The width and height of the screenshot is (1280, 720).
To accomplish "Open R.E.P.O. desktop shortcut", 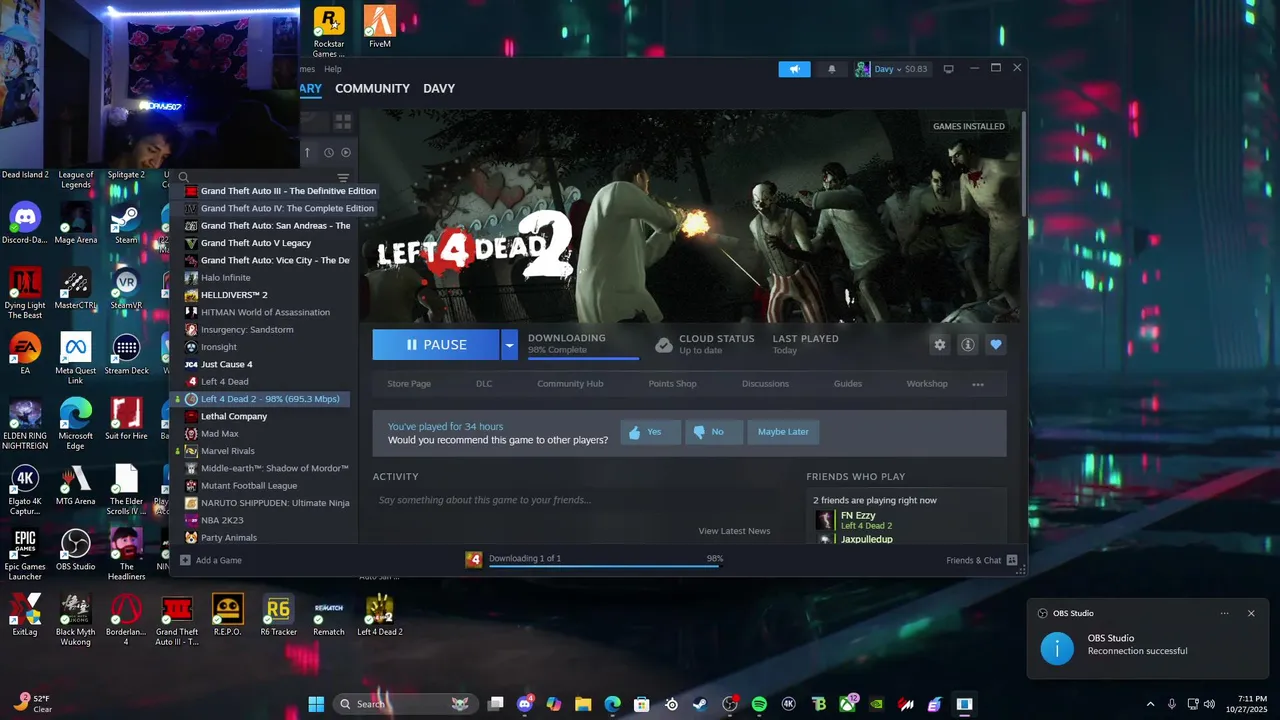I will tap(227, 615).
